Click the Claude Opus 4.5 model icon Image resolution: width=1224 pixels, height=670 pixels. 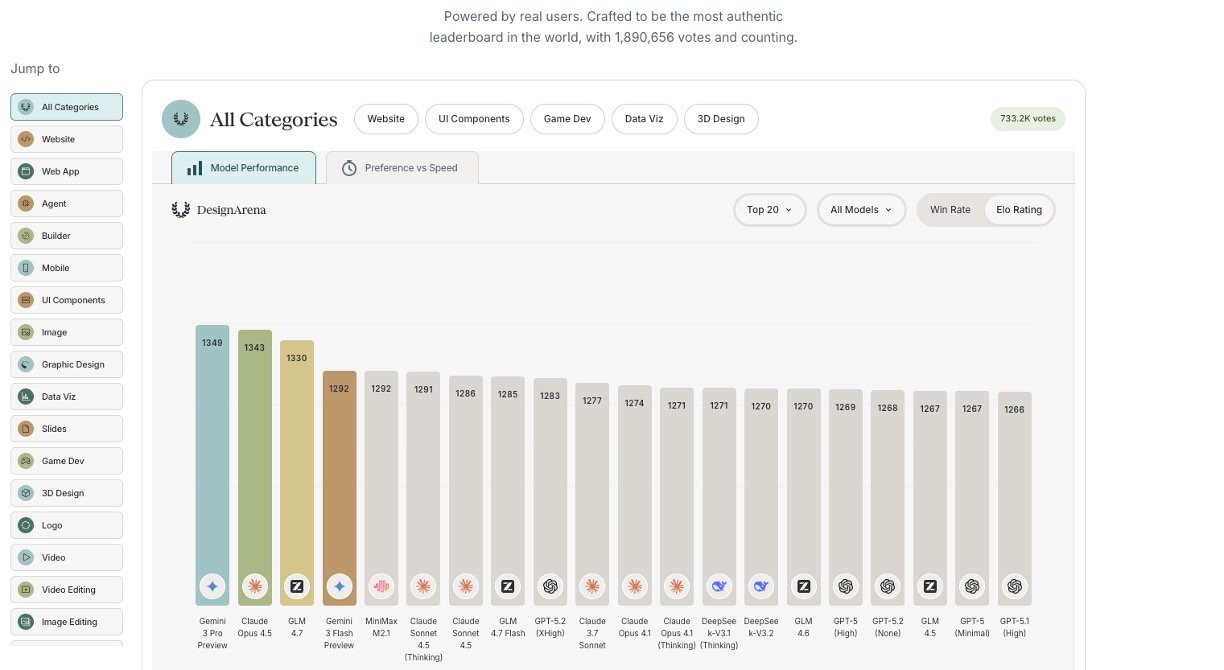(x=255, y=587)
